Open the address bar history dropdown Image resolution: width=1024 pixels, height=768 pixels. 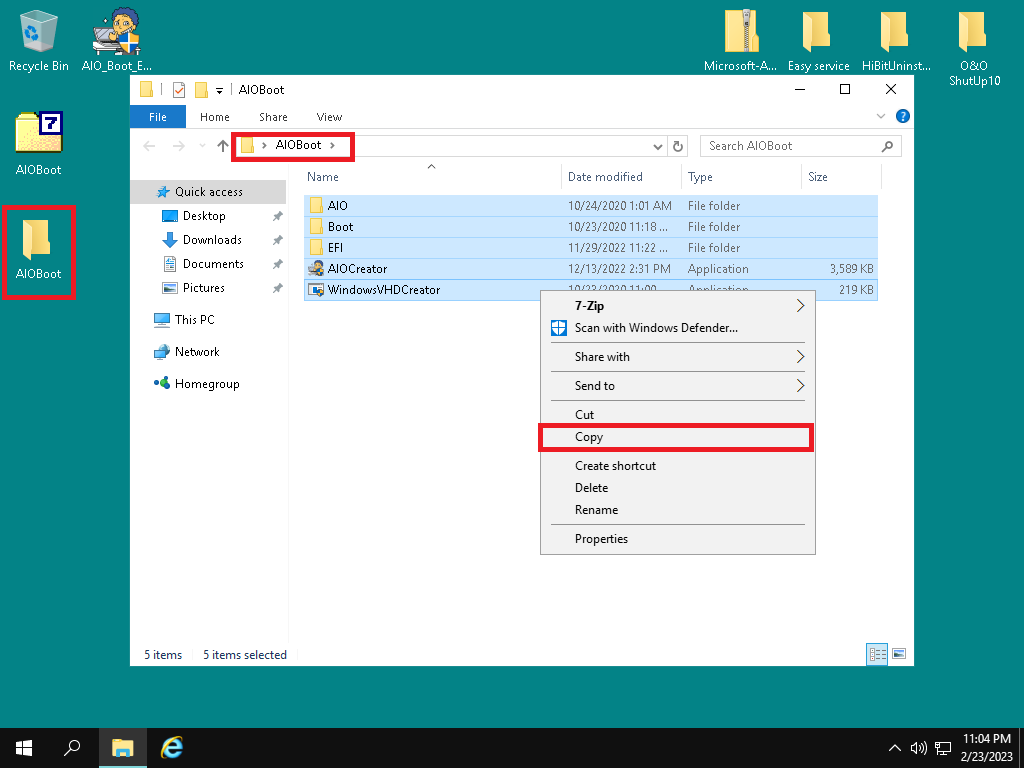tap(657, 146)
